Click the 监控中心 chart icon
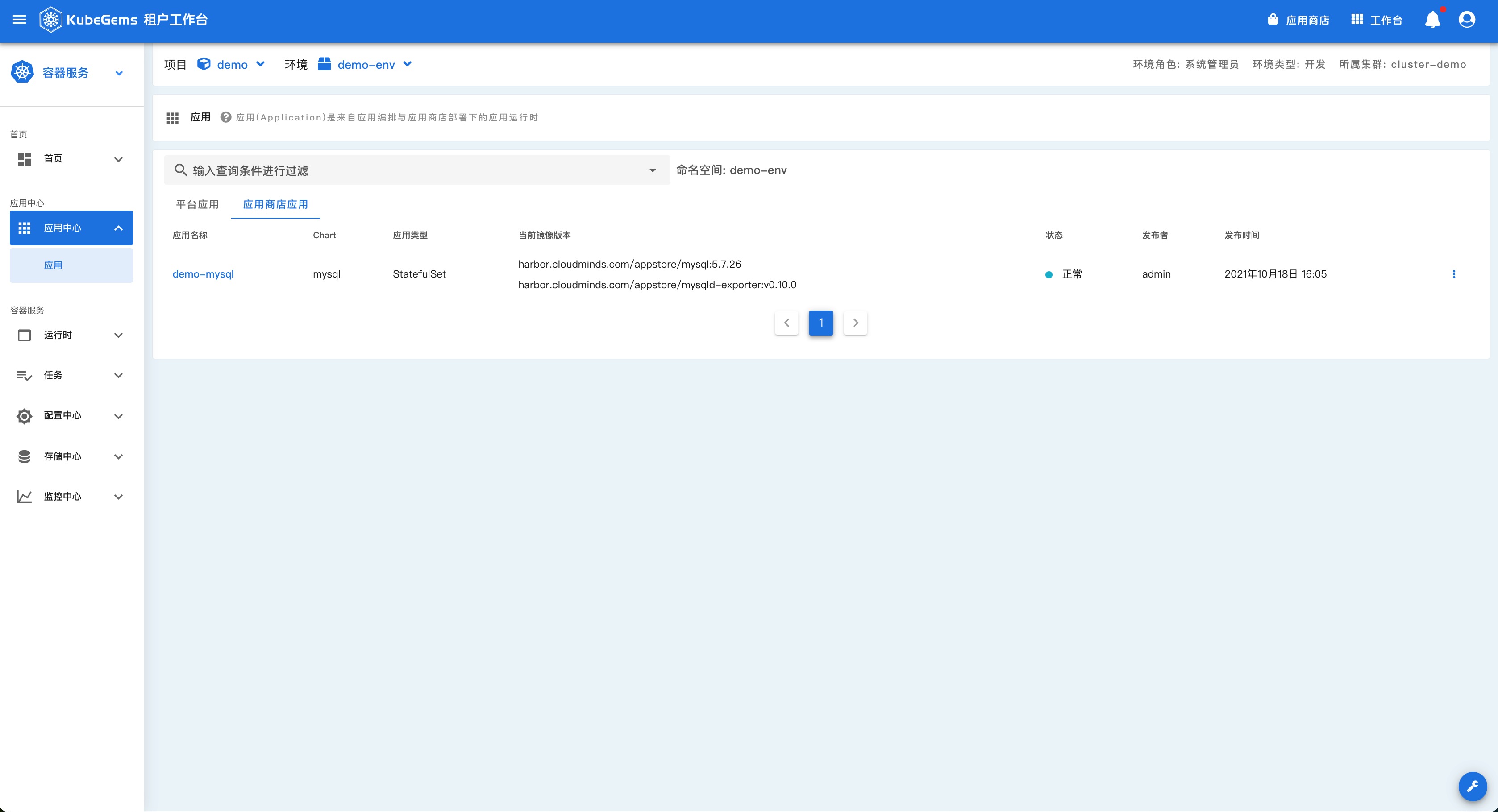Screen dimensions: 1498x812 pos(25,497)
